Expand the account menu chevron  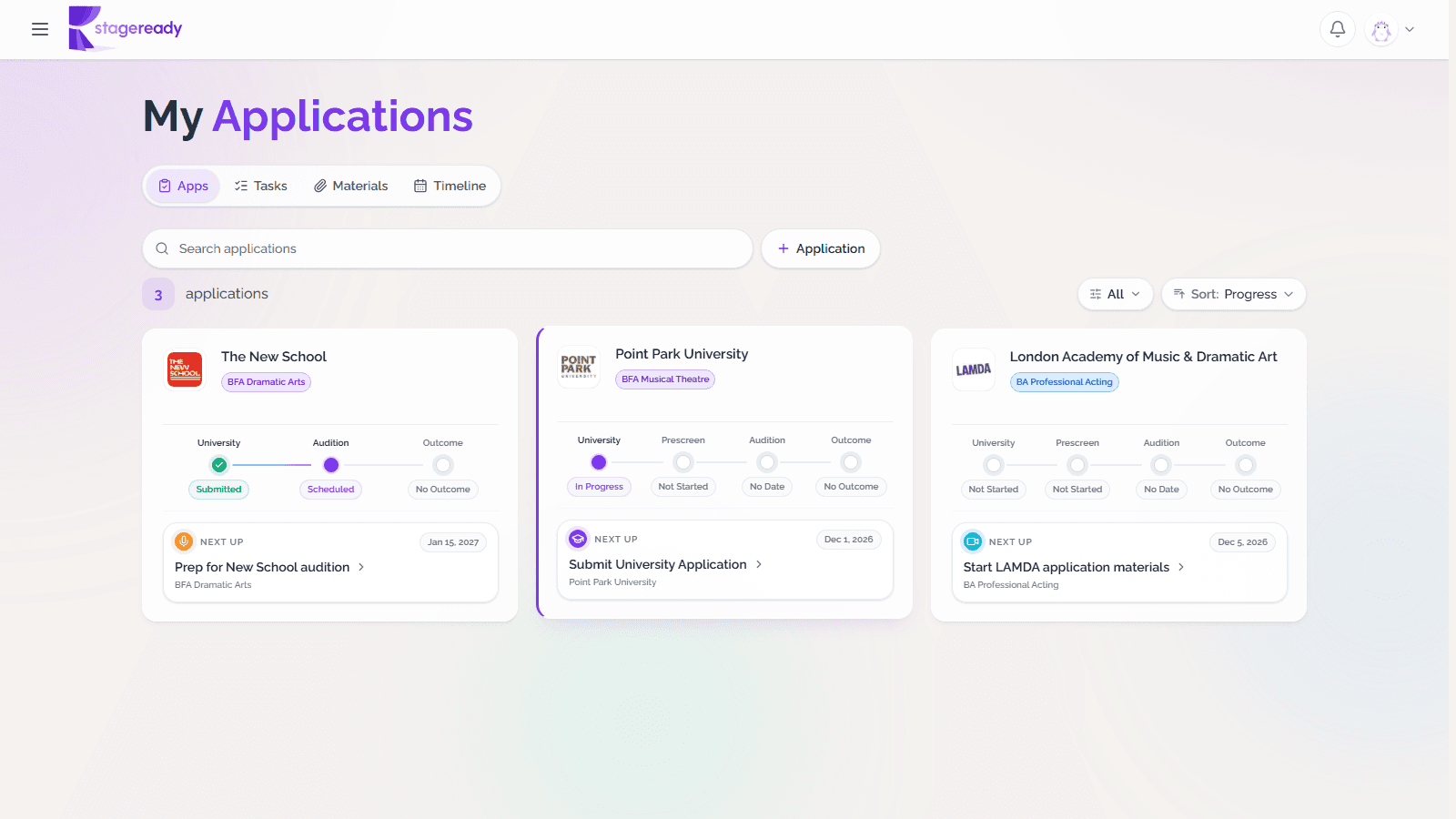(1410, 29)
